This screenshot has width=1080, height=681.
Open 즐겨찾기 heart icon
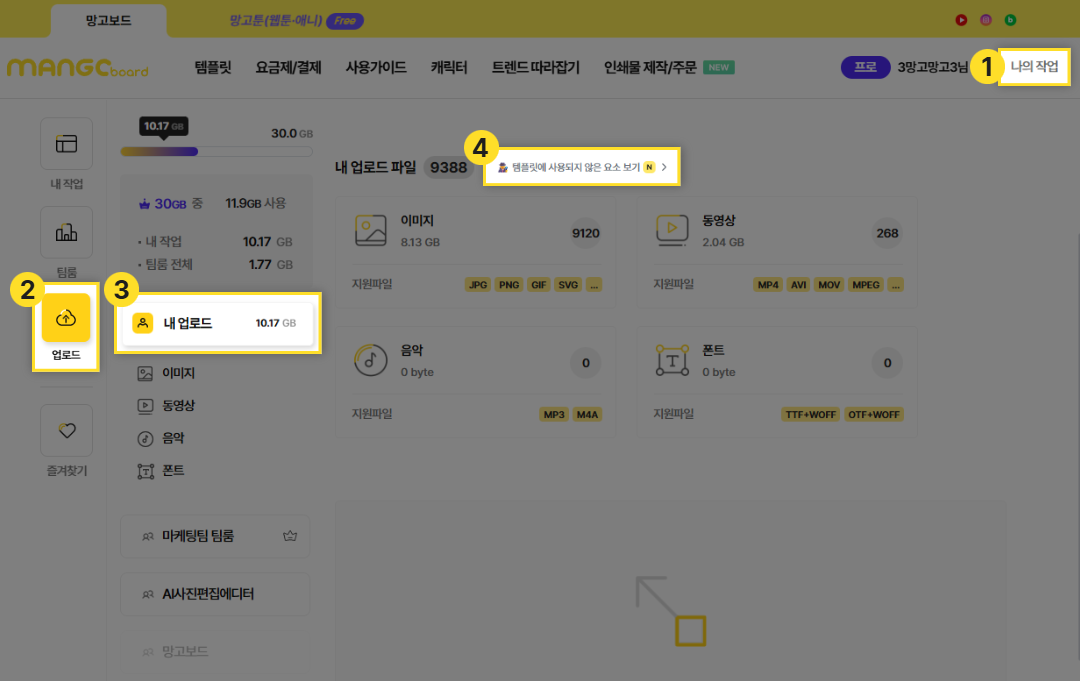[66, 430]
